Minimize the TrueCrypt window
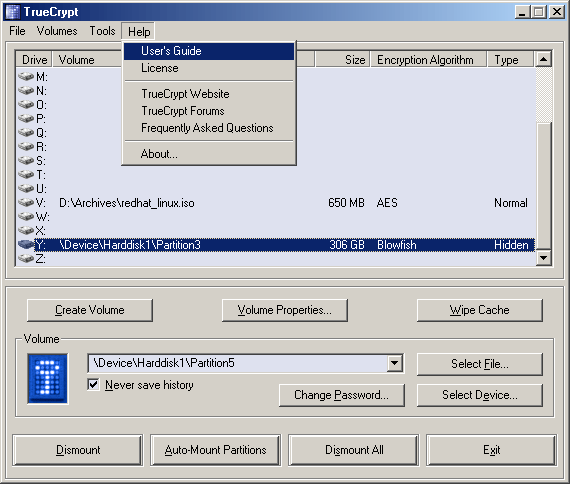This screenshot has height=484, width=570. (x=522, y=12)
